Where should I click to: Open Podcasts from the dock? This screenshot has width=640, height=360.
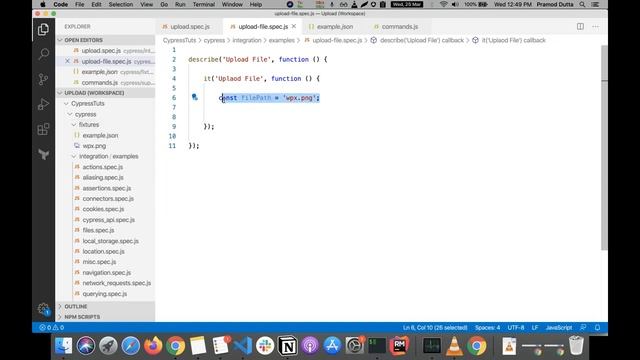310,346
